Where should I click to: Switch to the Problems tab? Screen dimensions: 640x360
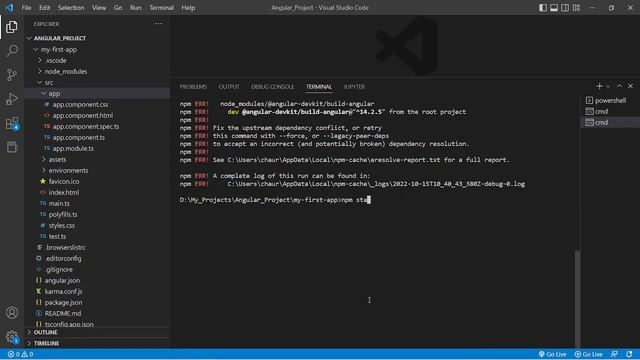193,87
